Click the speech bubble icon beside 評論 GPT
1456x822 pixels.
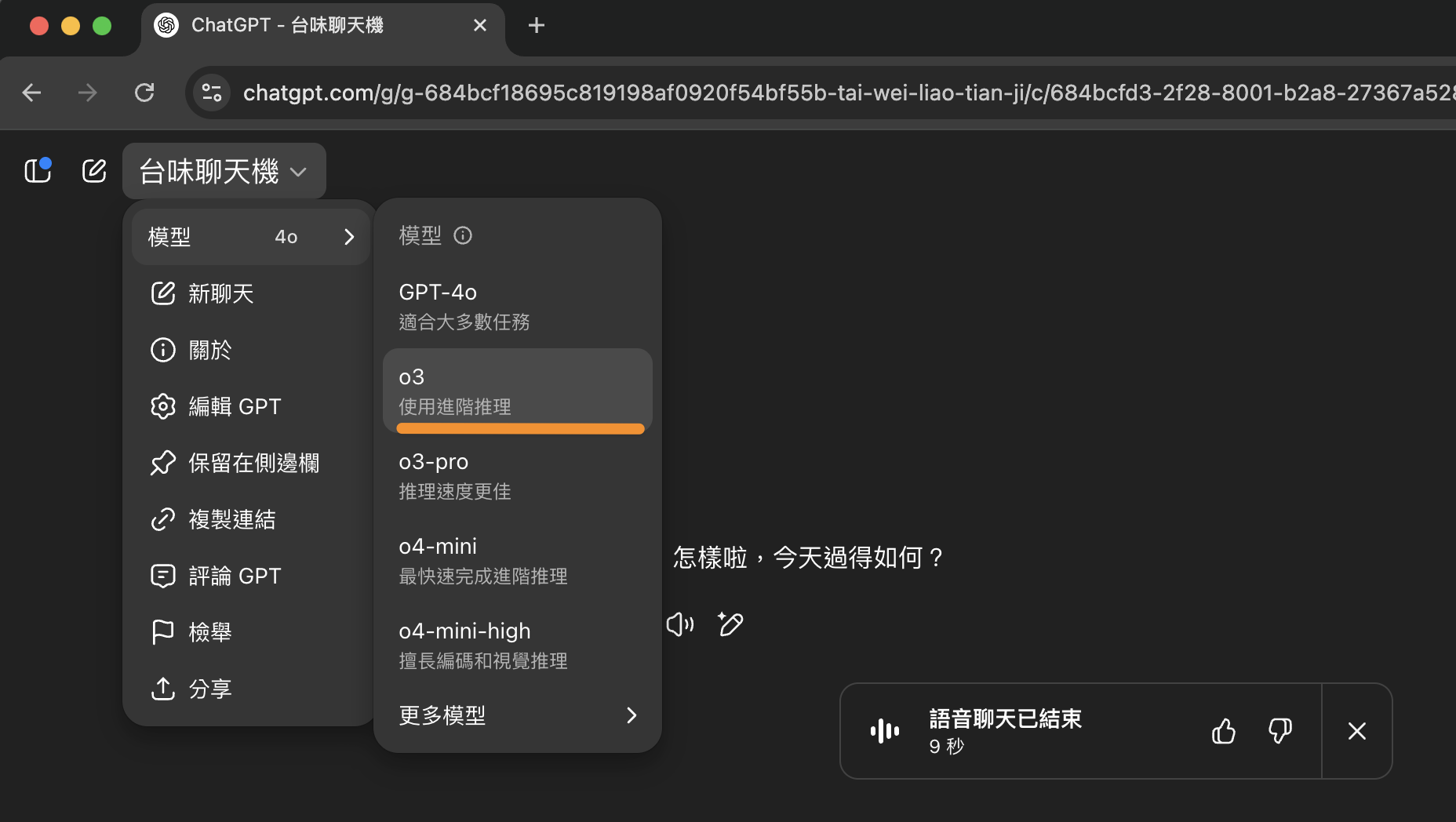162,576
